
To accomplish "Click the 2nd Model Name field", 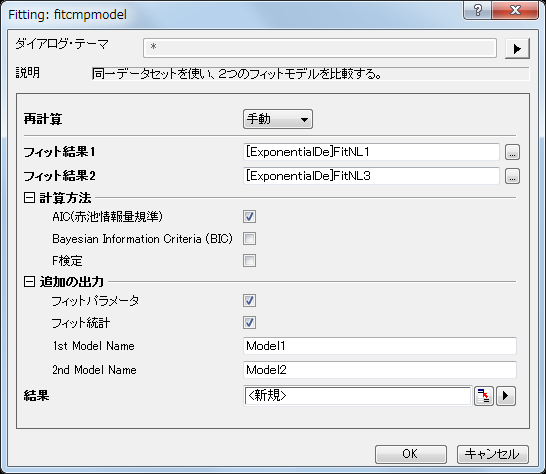I will pos(380,370).
